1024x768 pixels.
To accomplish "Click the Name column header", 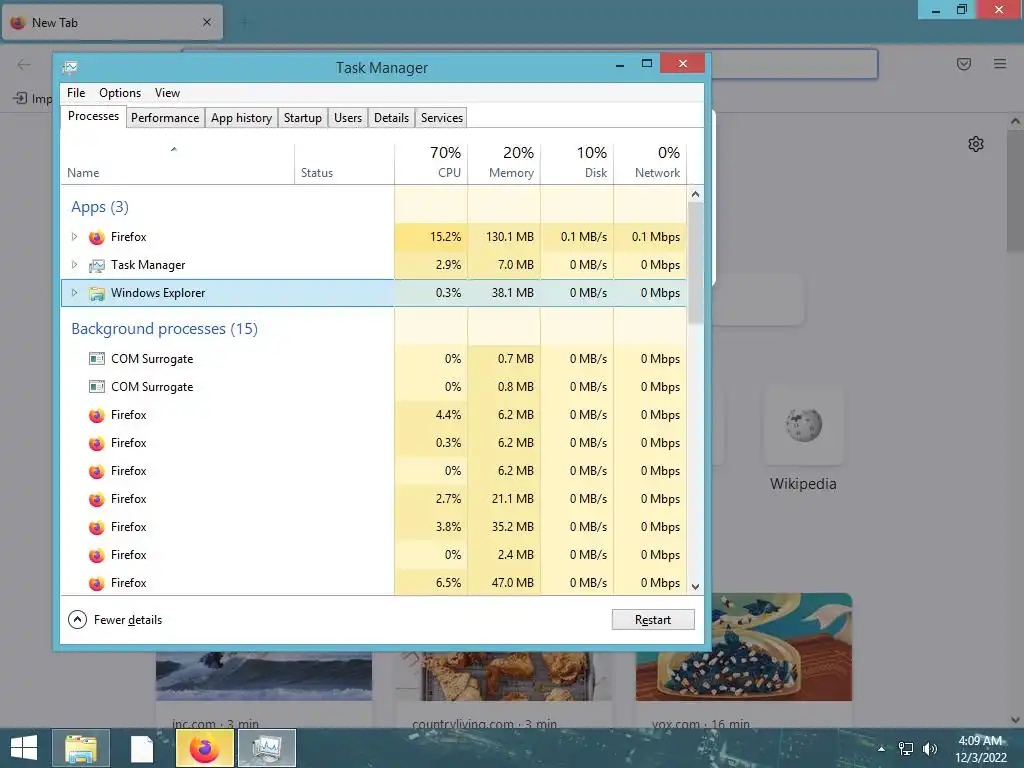I will tap(178, 161).
